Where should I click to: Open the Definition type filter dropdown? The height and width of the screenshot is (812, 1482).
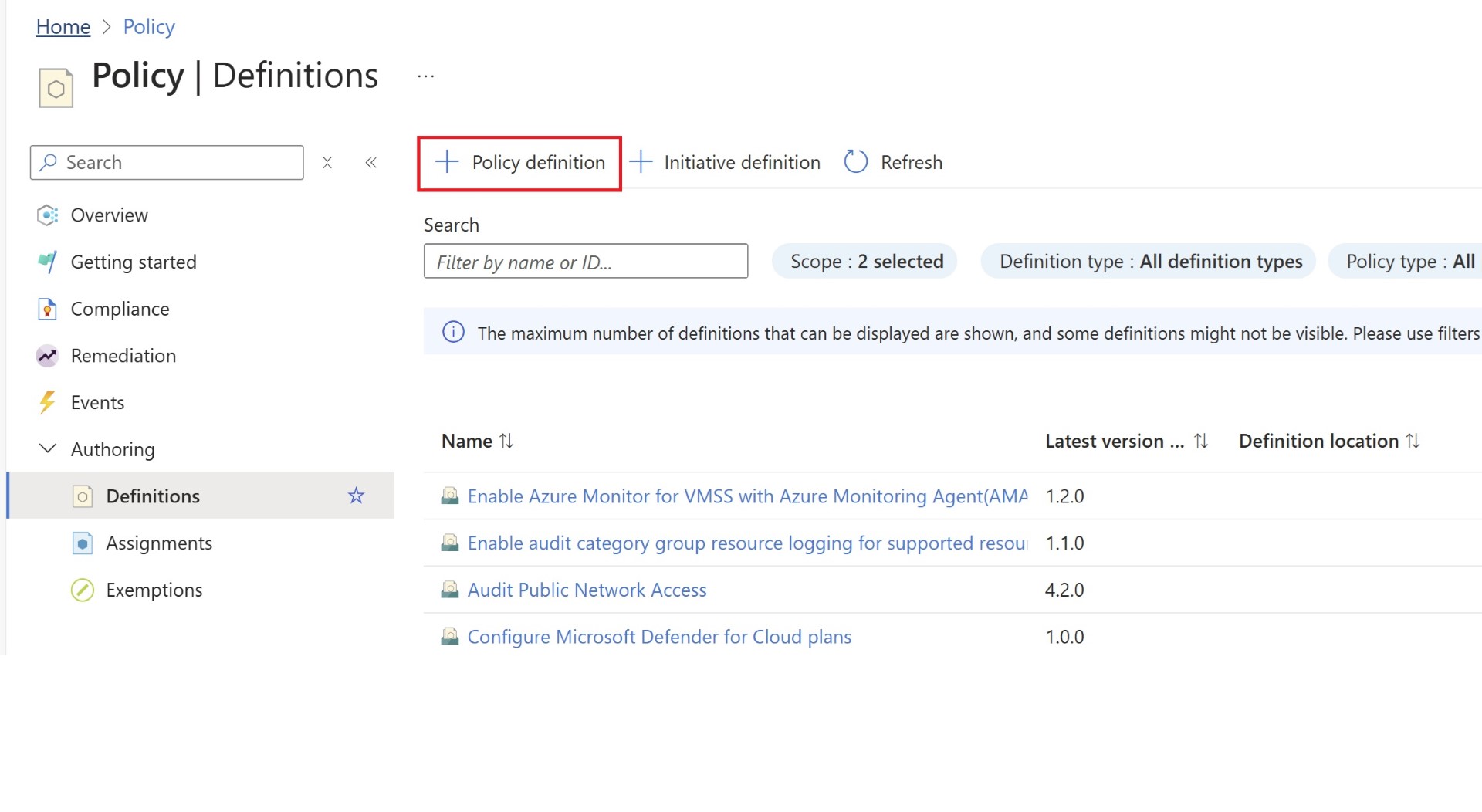[x=1150, y=262]
